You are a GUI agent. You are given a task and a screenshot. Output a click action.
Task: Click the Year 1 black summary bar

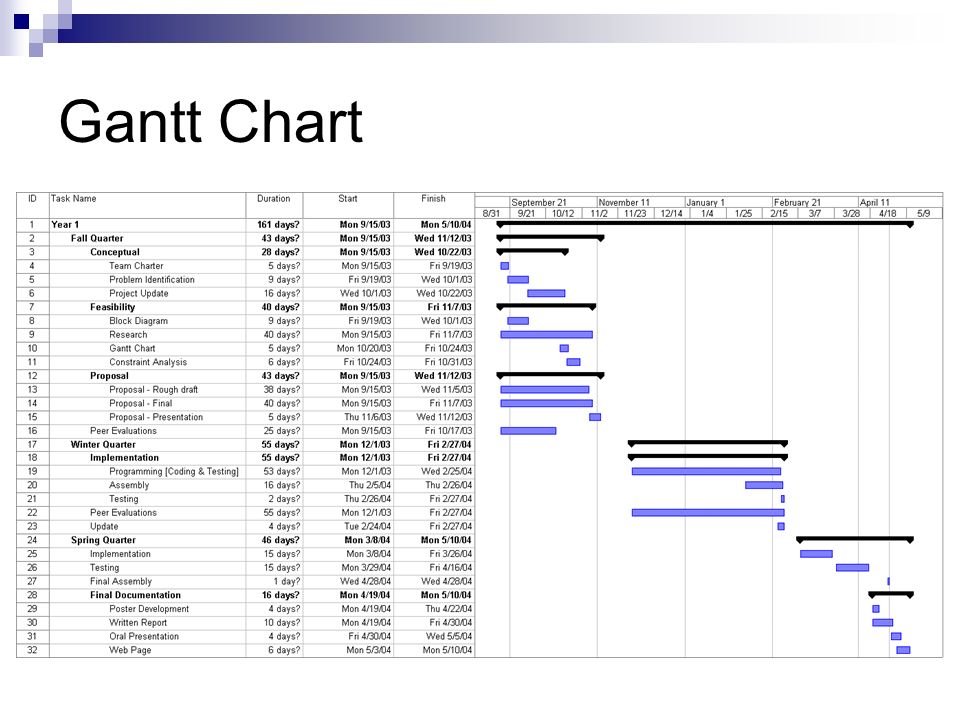click(x=705, y=224)
